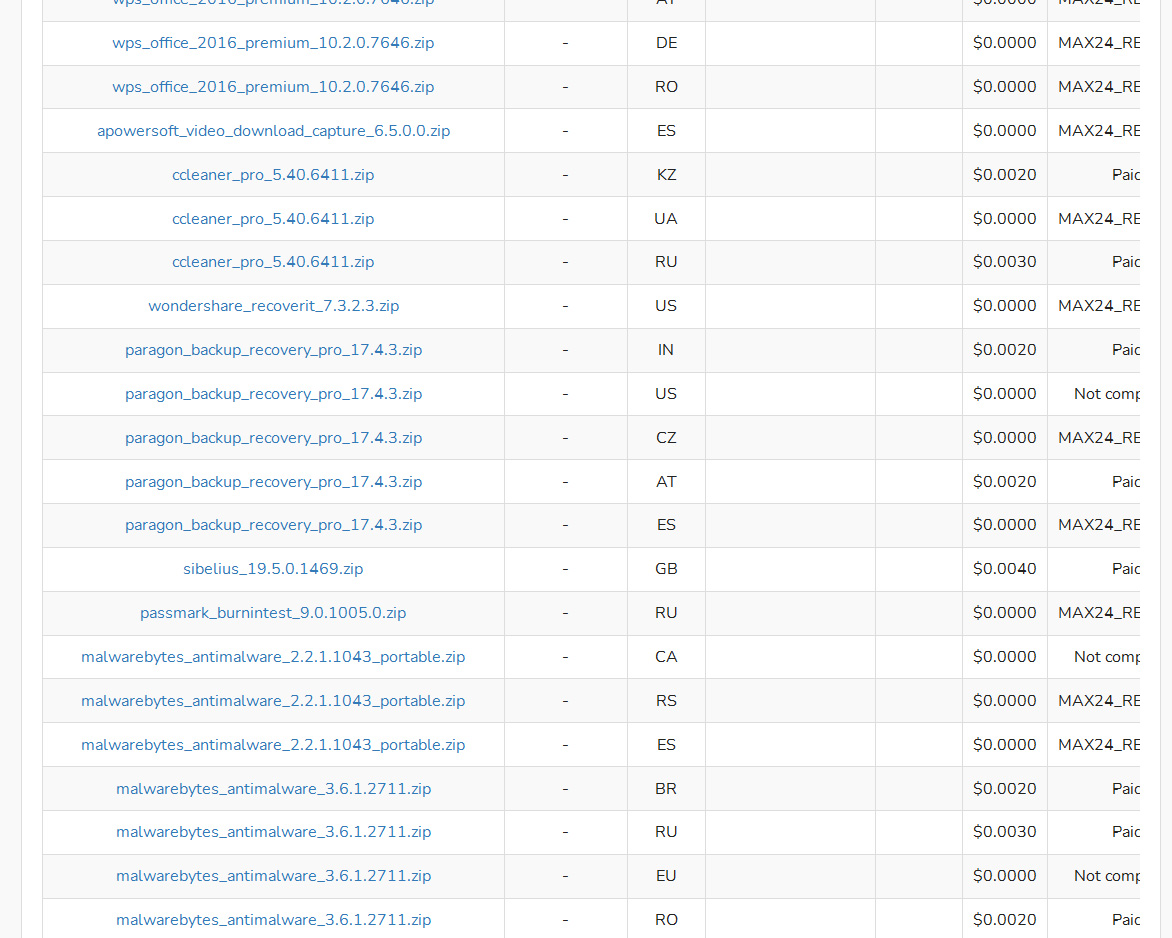1172x938 pixels.
Task: Click $0.0000 price in apowersoft row
Action: (1005, 131)
